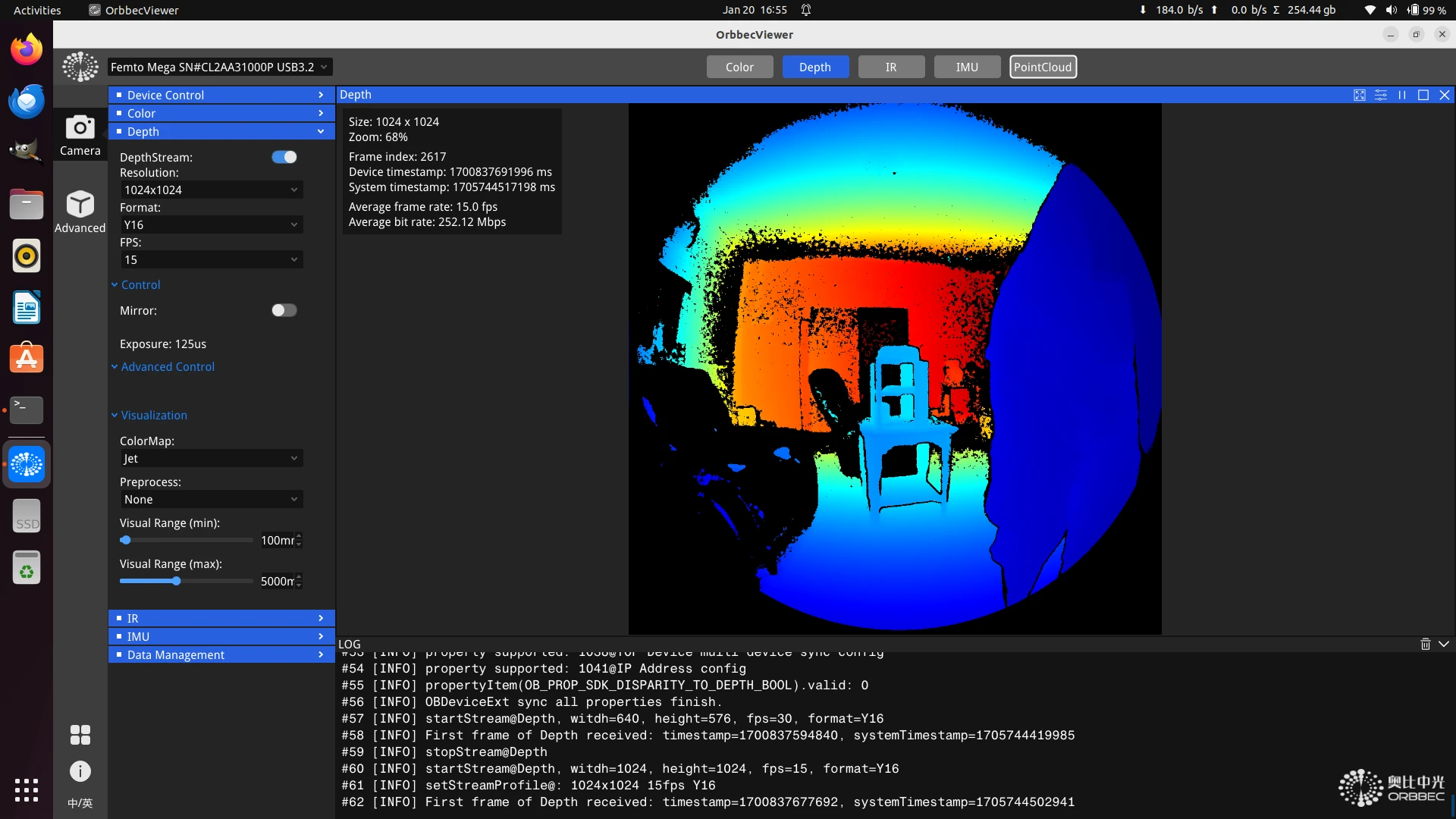This screenshot has width=1456, height=819.
Task: Open the grid layout icon in sidebar
Action: click(80, 734)
